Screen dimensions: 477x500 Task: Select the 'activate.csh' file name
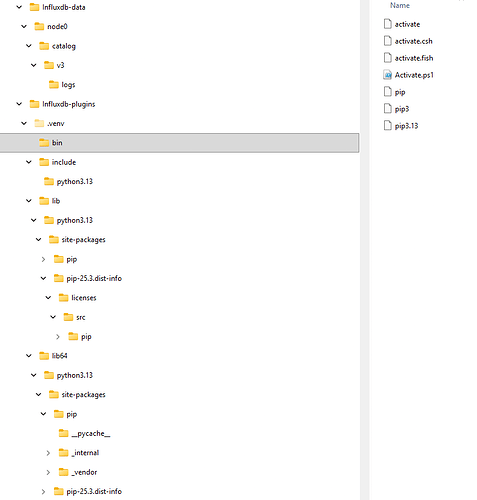tap(413, 41)
